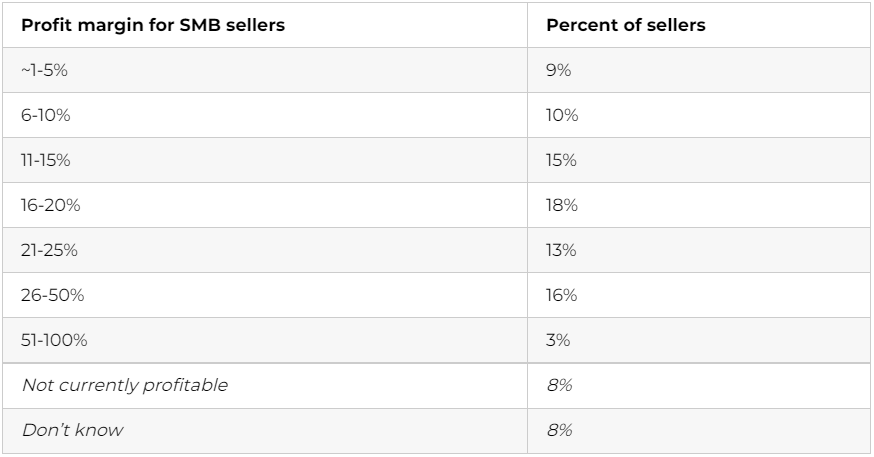Select the '51-100%' margin cell
This screenshot has width=874, height=457.
point(53,341)
